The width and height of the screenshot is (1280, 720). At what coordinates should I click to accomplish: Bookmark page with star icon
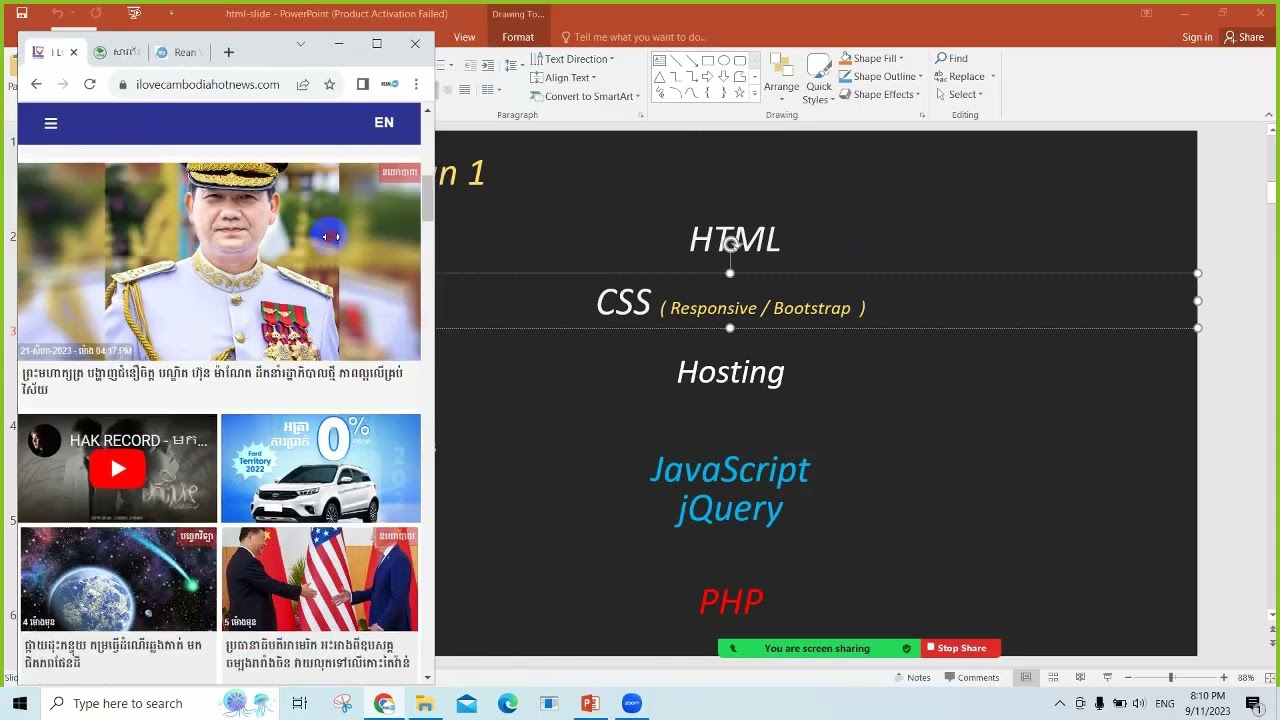[x=329, y=84]
